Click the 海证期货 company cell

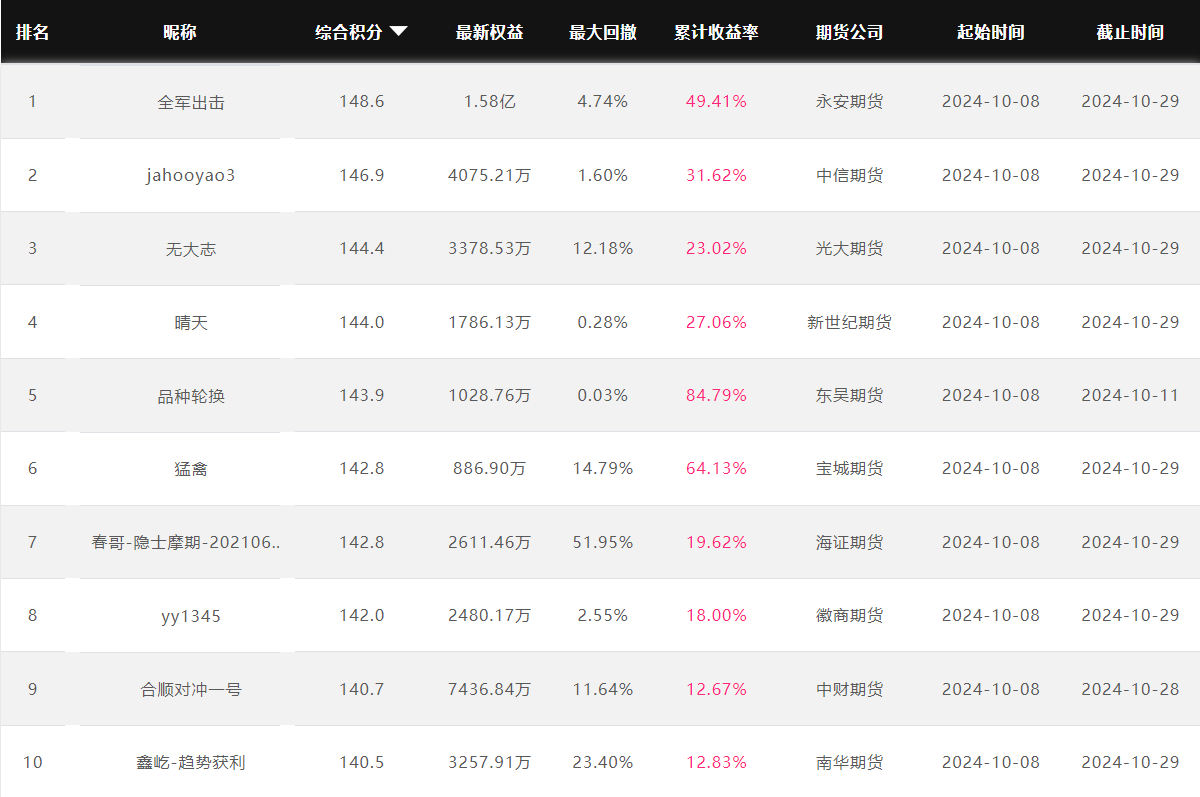850,542
